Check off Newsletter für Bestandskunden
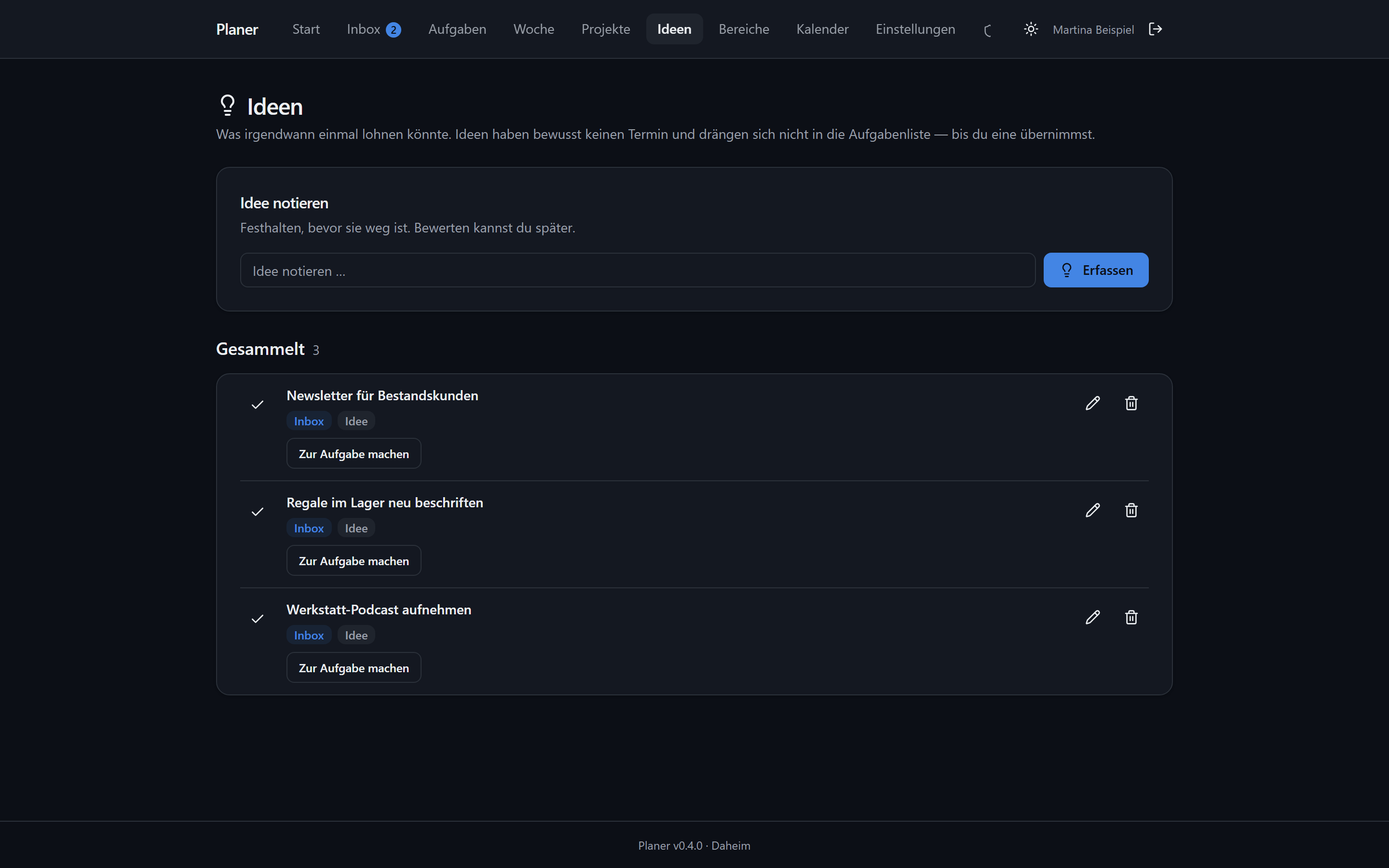 coord(257,405)
